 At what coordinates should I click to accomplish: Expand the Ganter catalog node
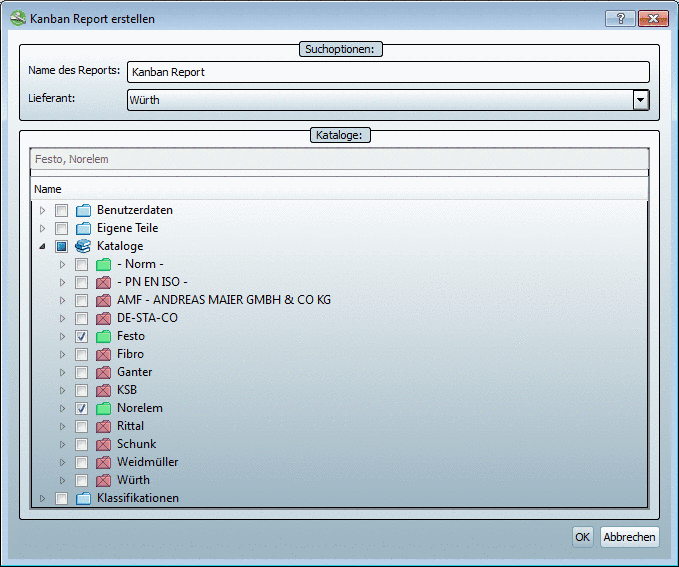(x=62, y=372)
